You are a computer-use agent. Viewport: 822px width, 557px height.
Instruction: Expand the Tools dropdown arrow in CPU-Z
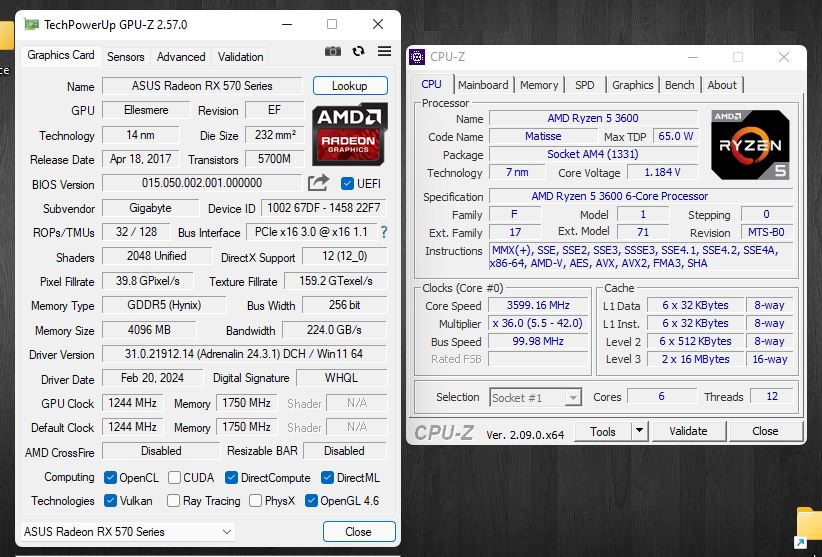tap(639, 431)
